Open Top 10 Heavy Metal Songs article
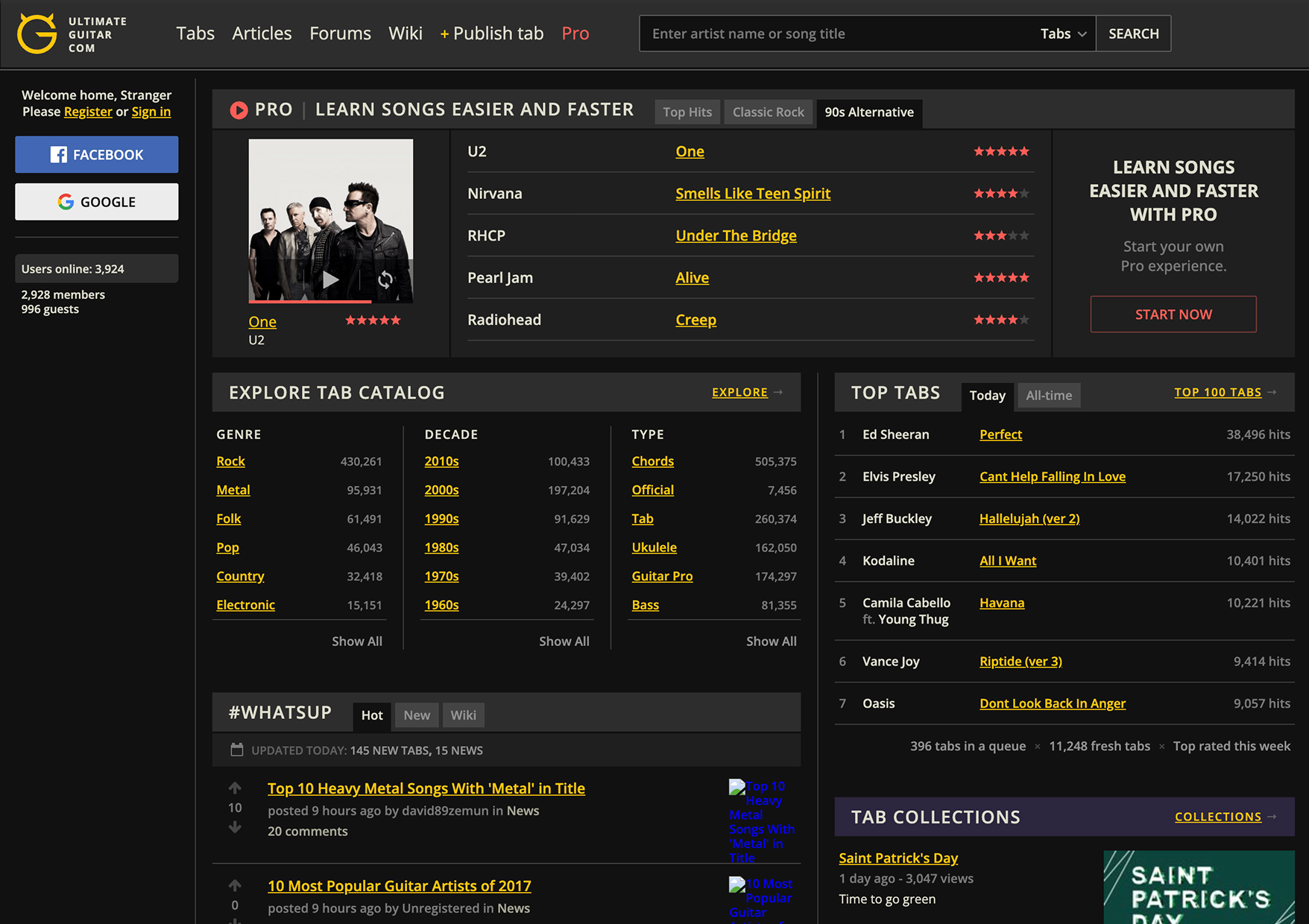1309x924 pixels. tap(426, 788)
